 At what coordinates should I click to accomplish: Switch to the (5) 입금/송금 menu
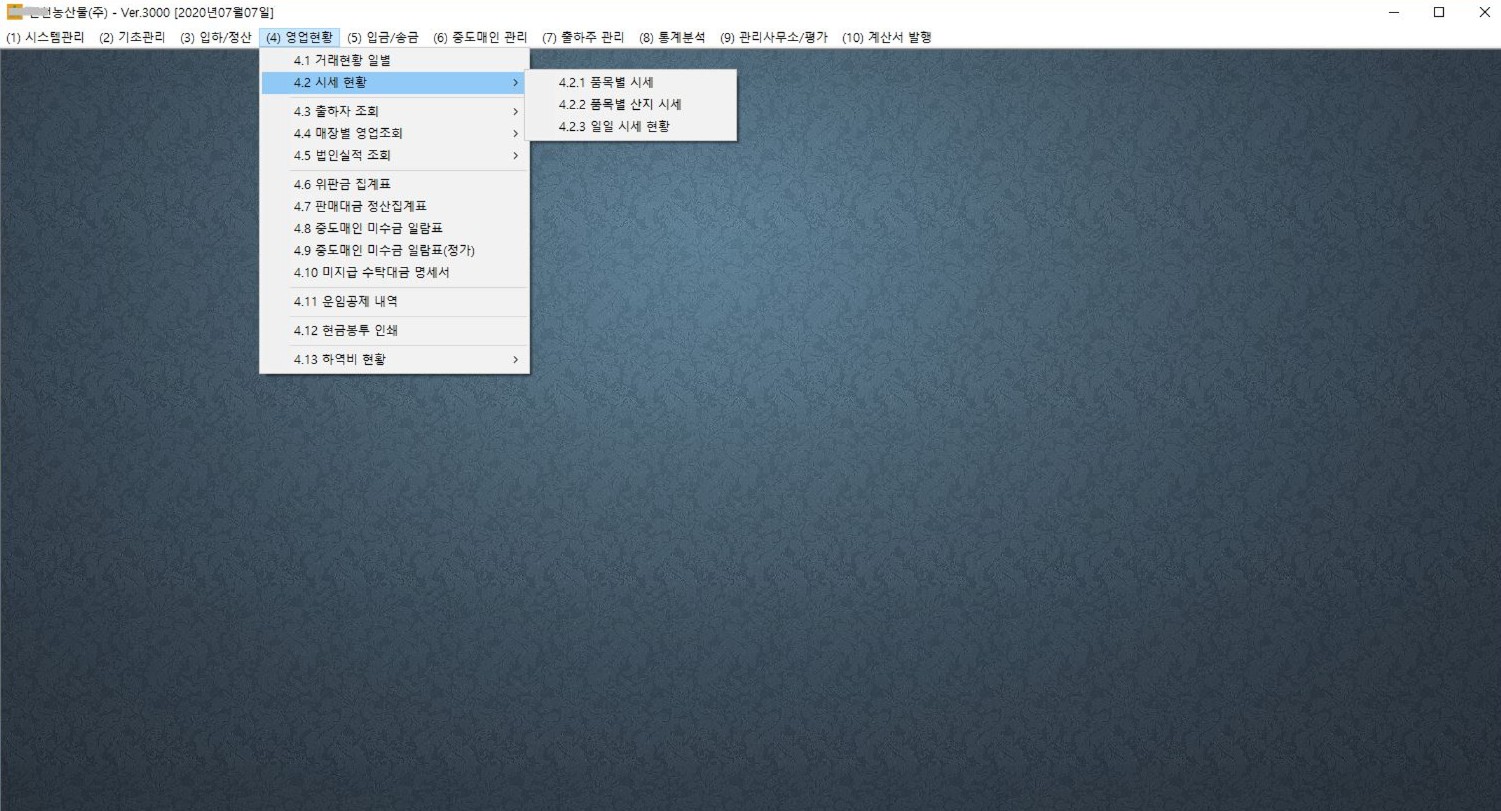(x=383, y=37)
